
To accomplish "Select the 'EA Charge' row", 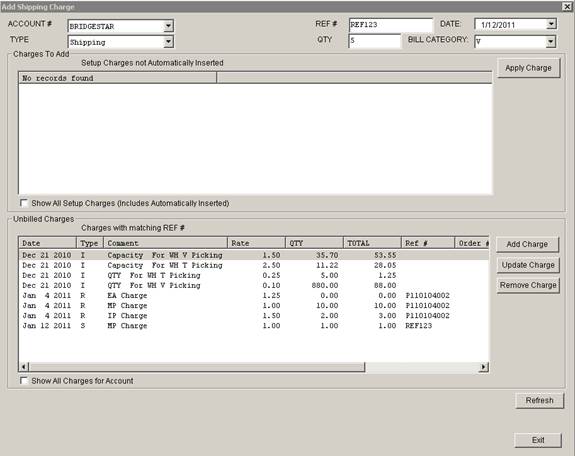I will click(x=254, y=295).
